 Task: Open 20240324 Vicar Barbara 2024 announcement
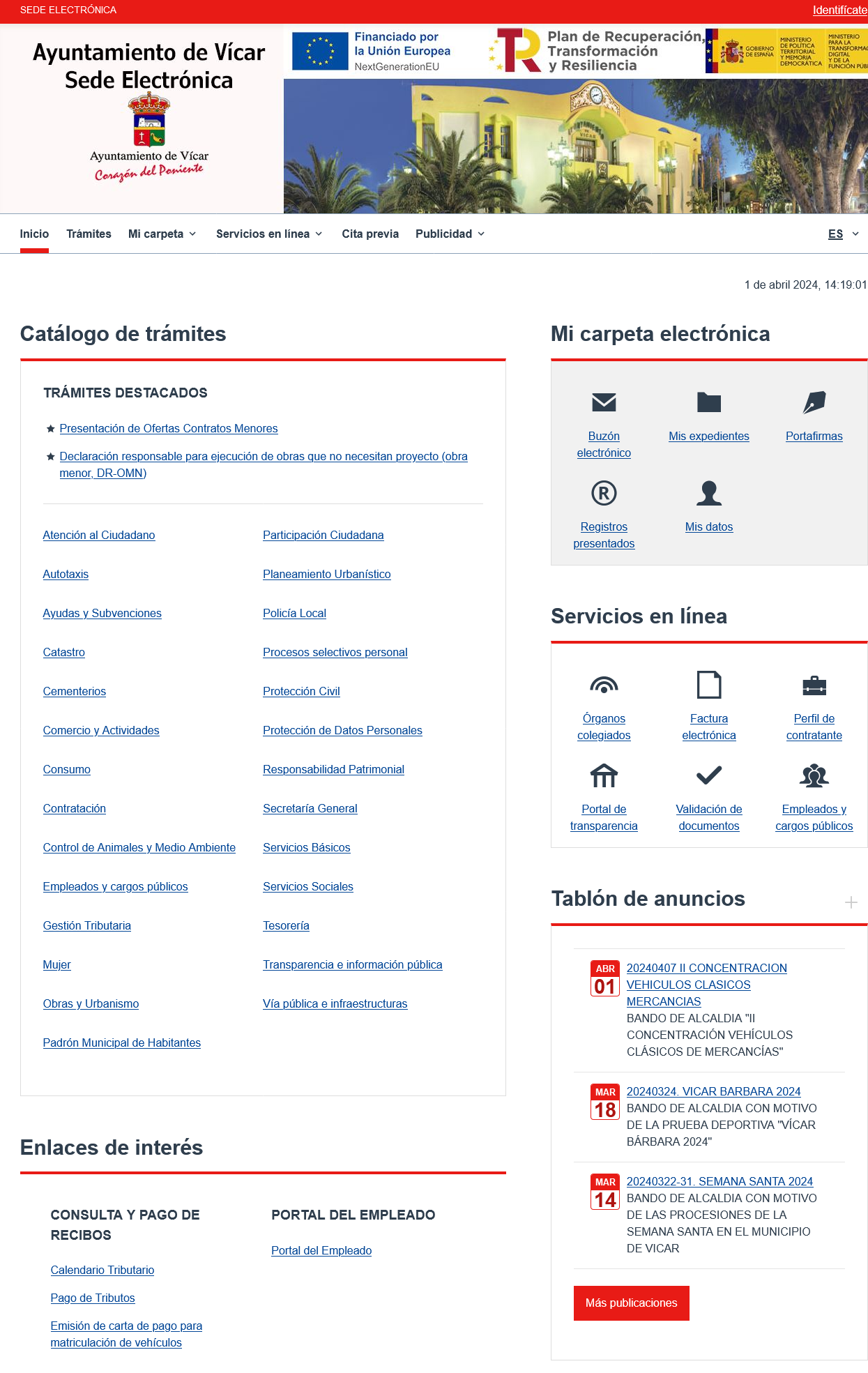pos(713,1091)
